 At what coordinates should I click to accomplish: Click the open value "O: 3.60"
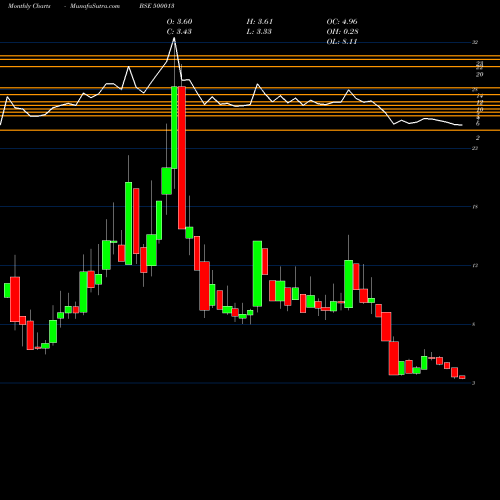tap(179, 22)
